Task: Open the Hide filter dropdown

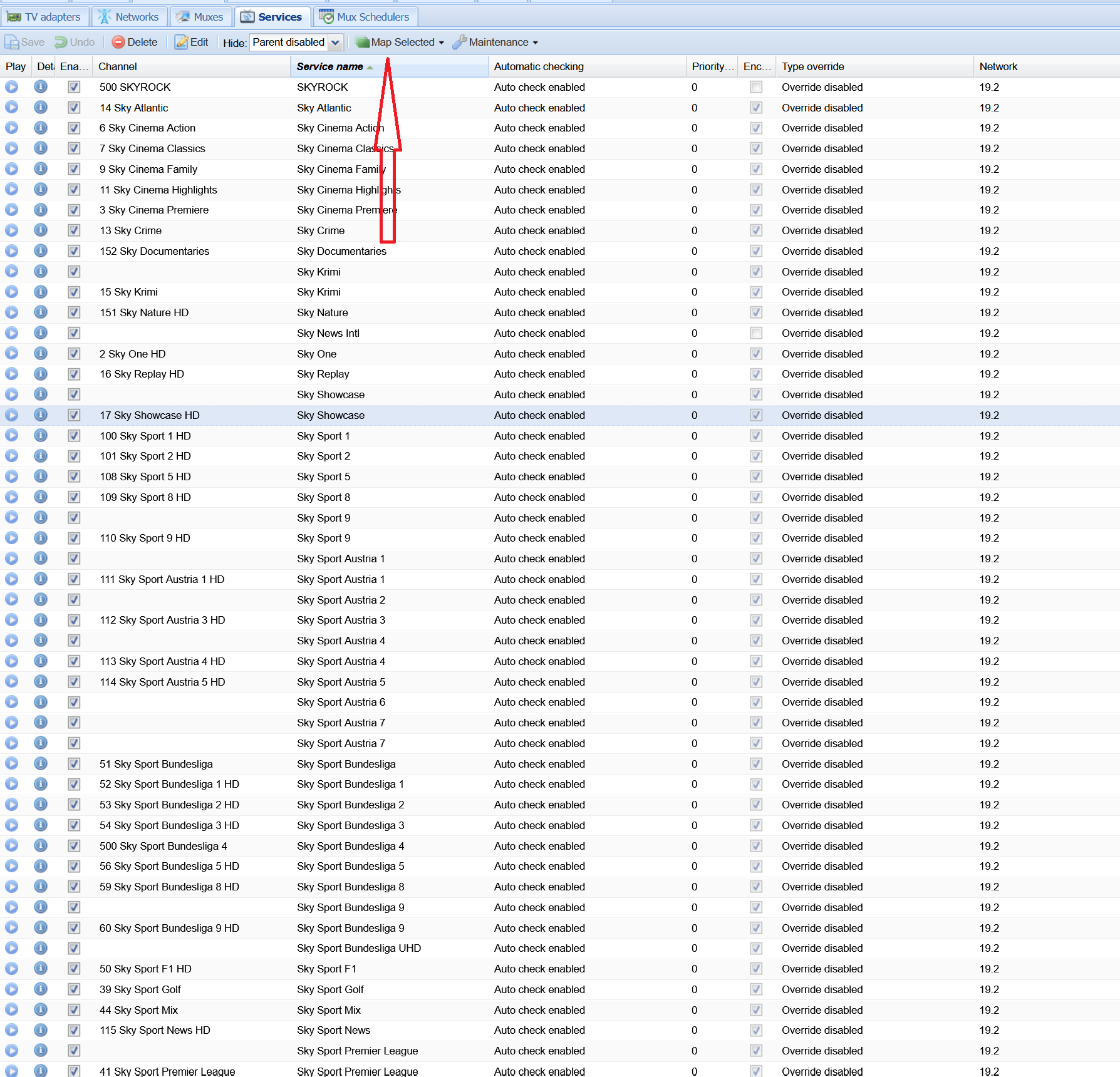Action: (x=335, y=43)
